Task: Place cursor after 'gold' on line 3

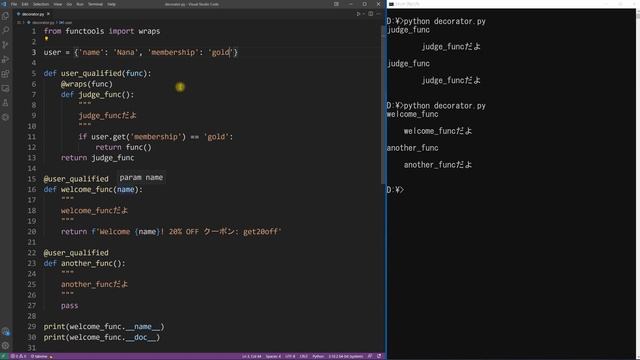Action: point(229,52)
